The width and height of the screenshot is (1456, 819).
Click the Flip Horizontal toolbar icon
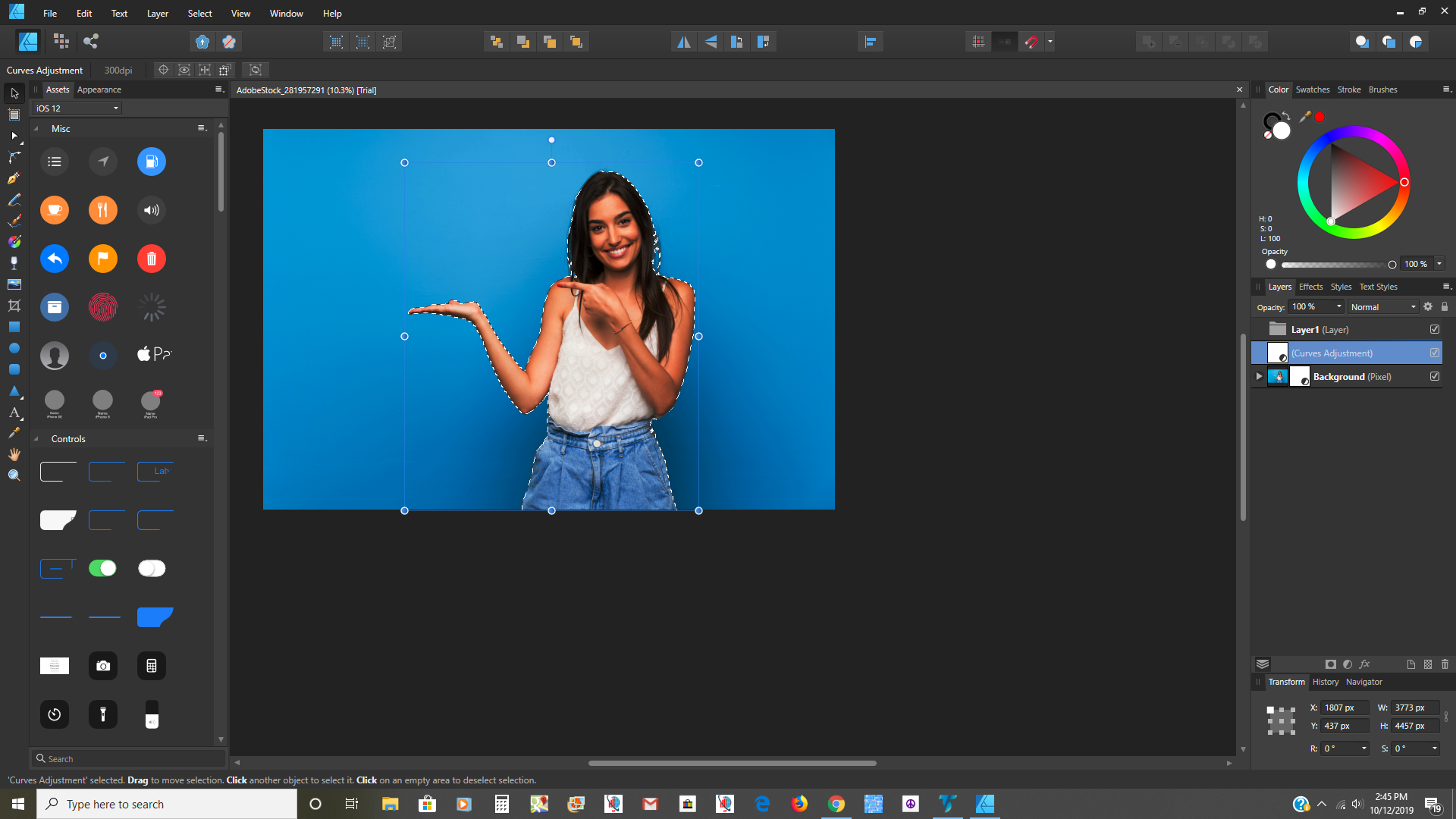pyautogui.click(x=683, y=42)
